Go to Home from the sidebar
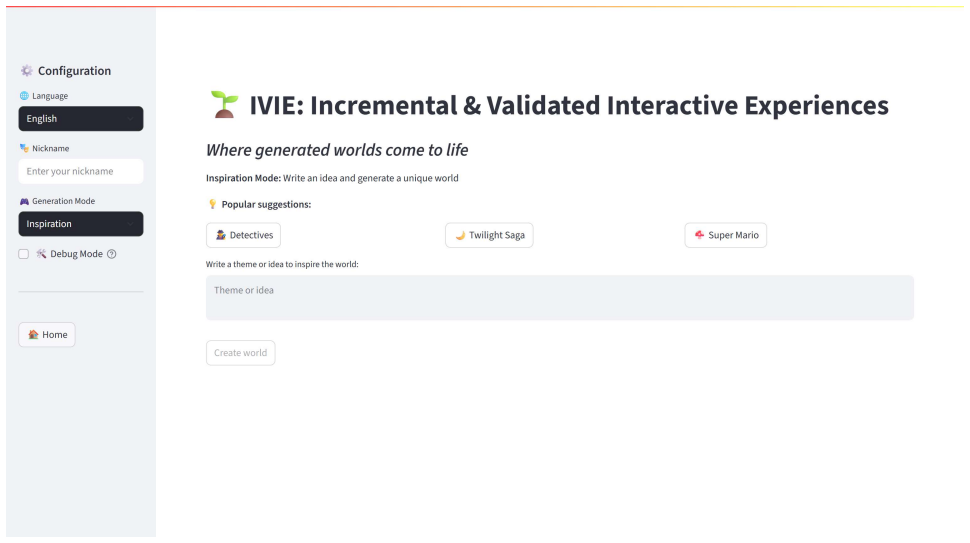The image size is (970, 543). click(x=47, y=335)
